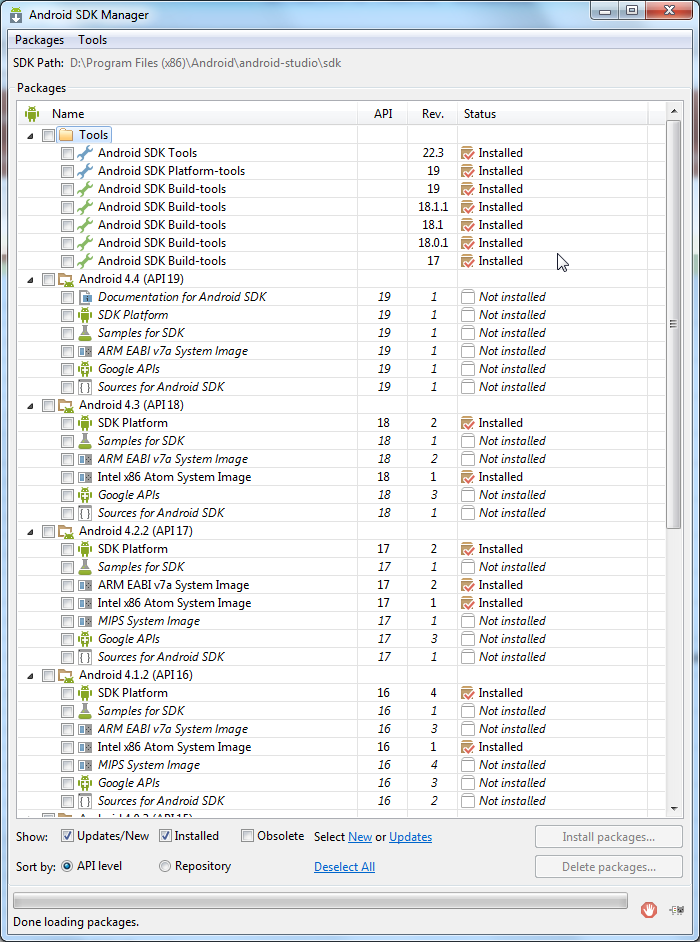Click the installed status icon for Android SDK Tools

pyautogui.click(x=467, y=153)
